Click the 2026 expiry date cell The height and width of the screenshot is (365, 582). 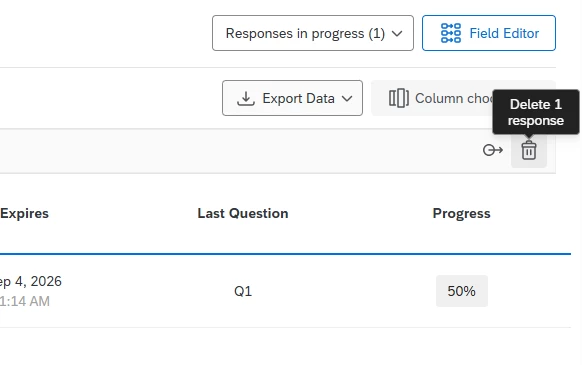[x=30, y=281]
